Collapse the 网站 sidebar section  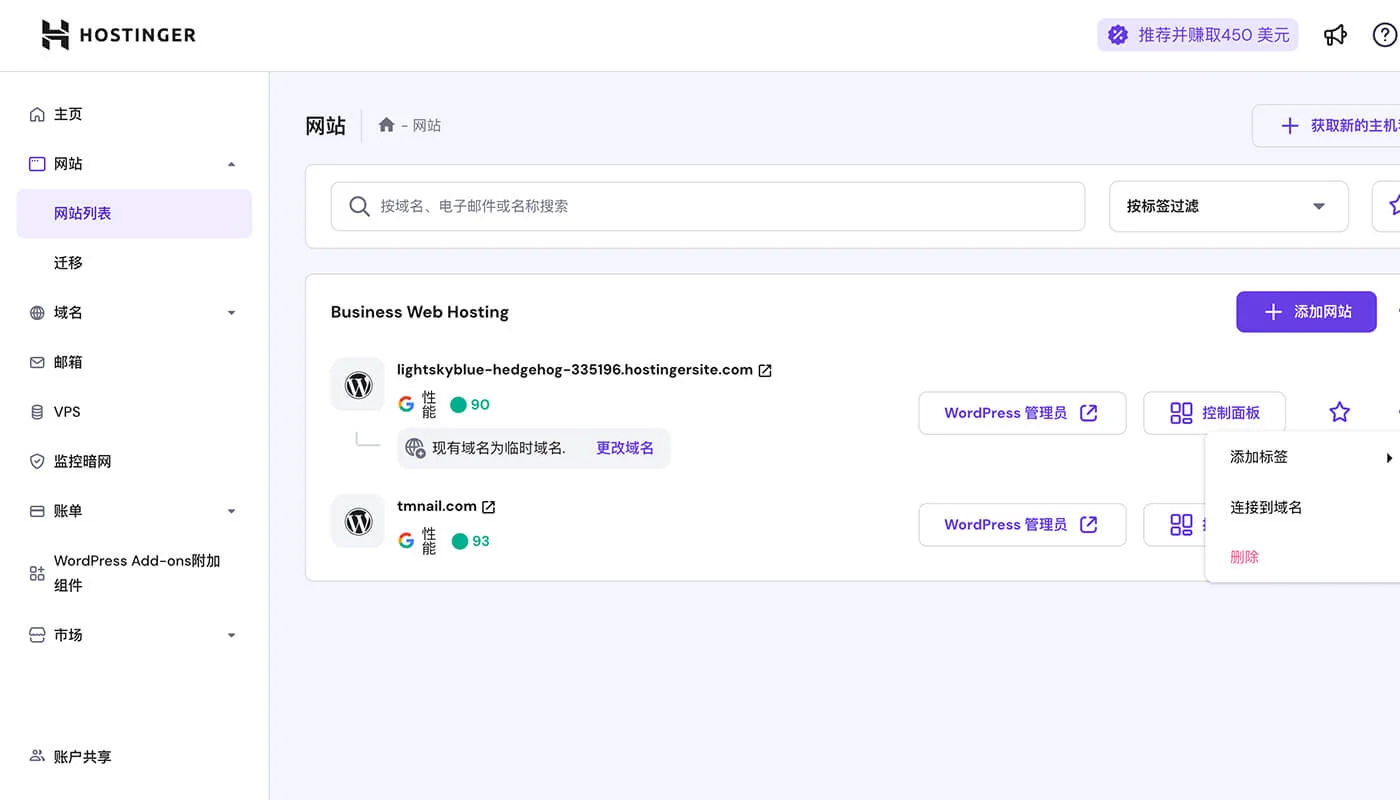click(232, 163)
